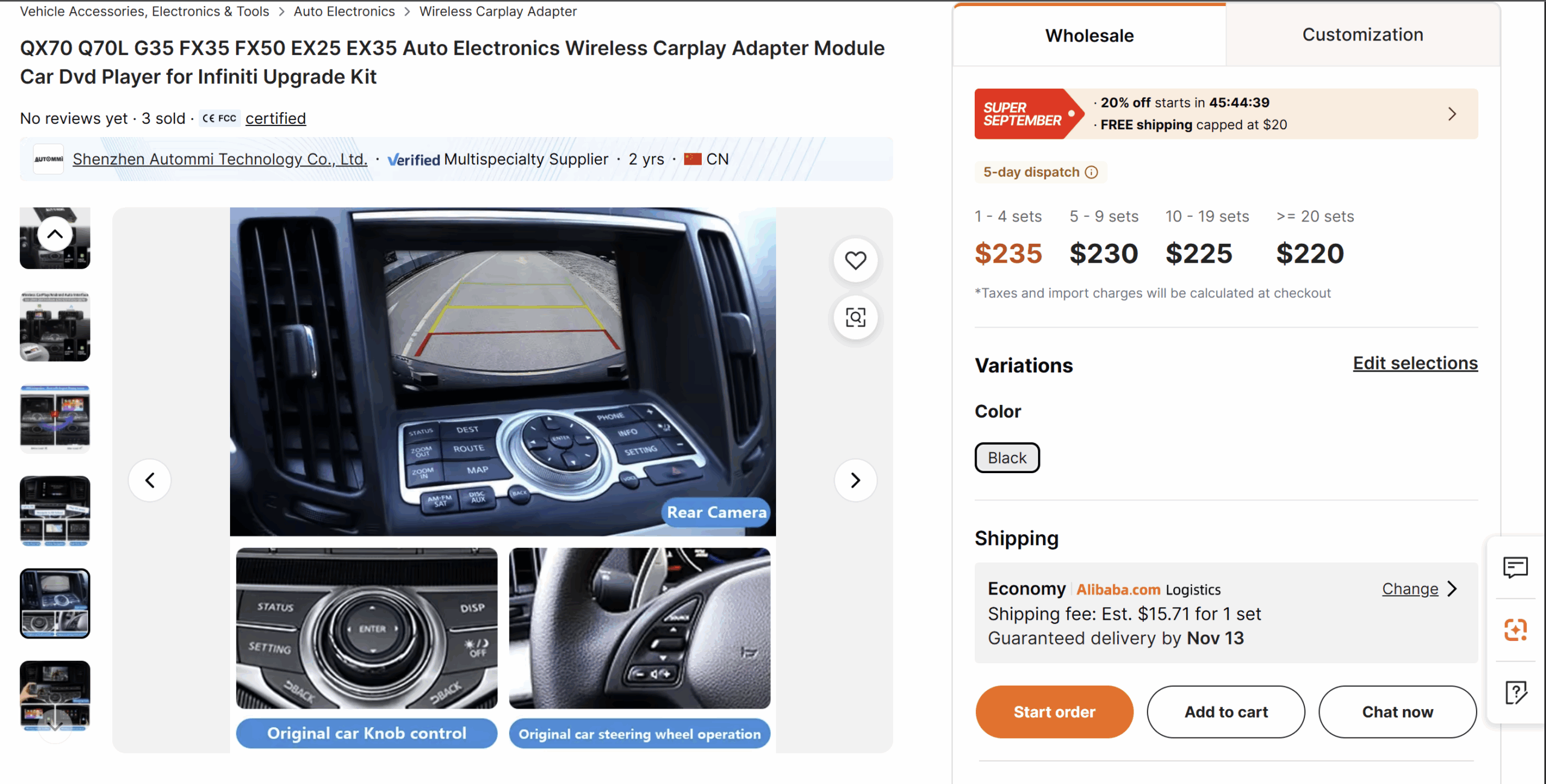The height and width of the screenshot is (784, 1546).
Task: Open Shenzhen Autommi Technology supplier link
Action: click(x=220, y=159)
